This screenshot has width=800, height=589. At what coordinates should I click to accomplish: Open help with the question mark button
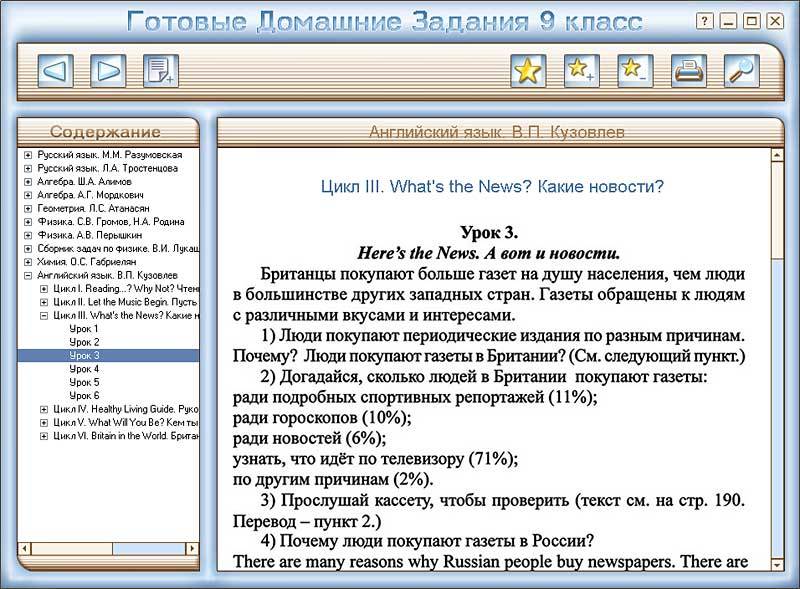[x=705, y=21]
